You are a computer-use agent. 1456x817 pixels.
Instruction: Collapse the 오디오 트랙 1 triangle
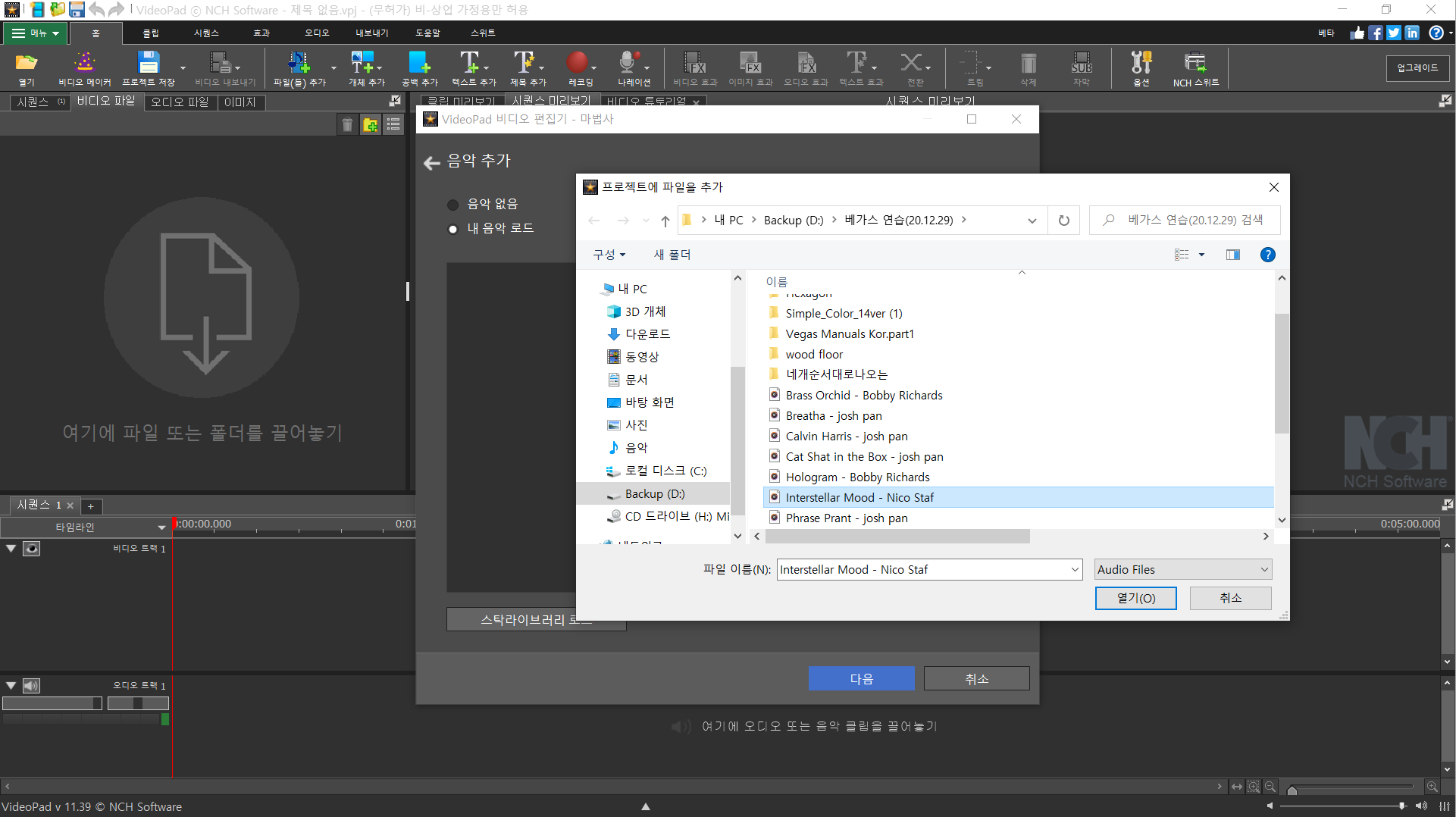click(x=11, y=685)
